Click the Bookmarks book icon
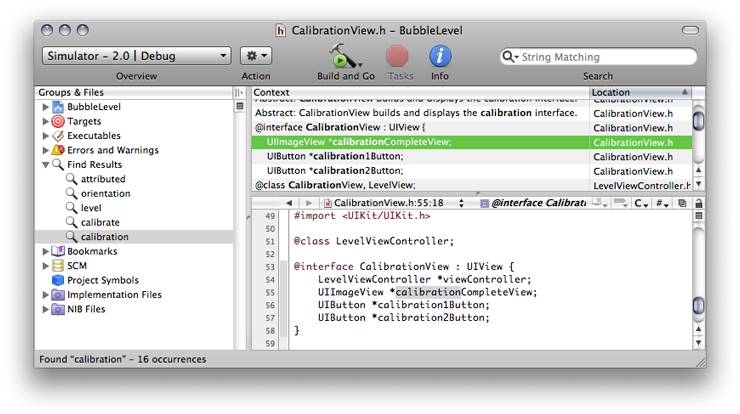The image size is (740, 414). tap(58, 251)
